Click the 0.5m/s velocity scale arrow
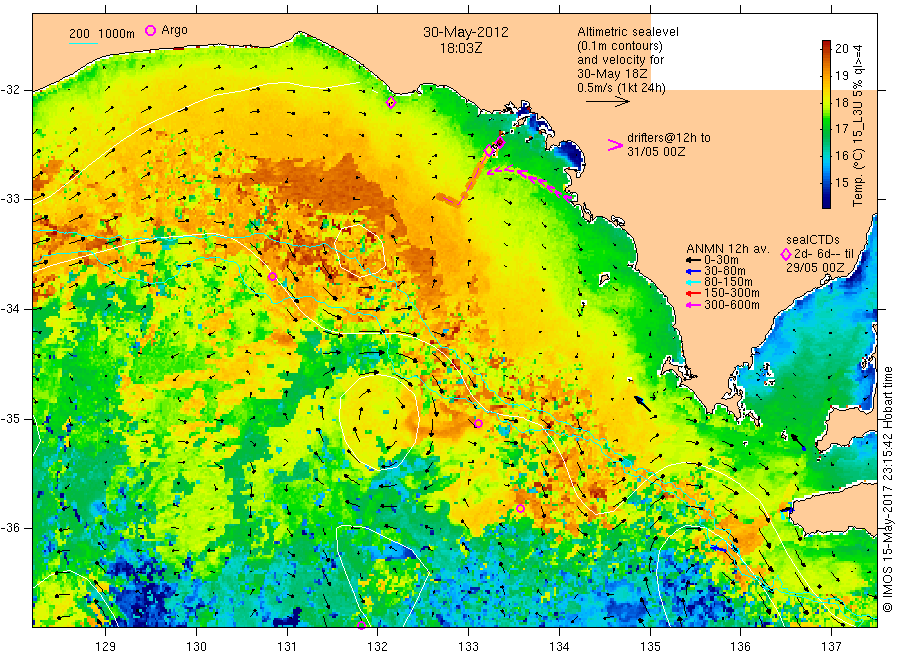The height and width of the screenshot is (660, 900). point(607,102)
